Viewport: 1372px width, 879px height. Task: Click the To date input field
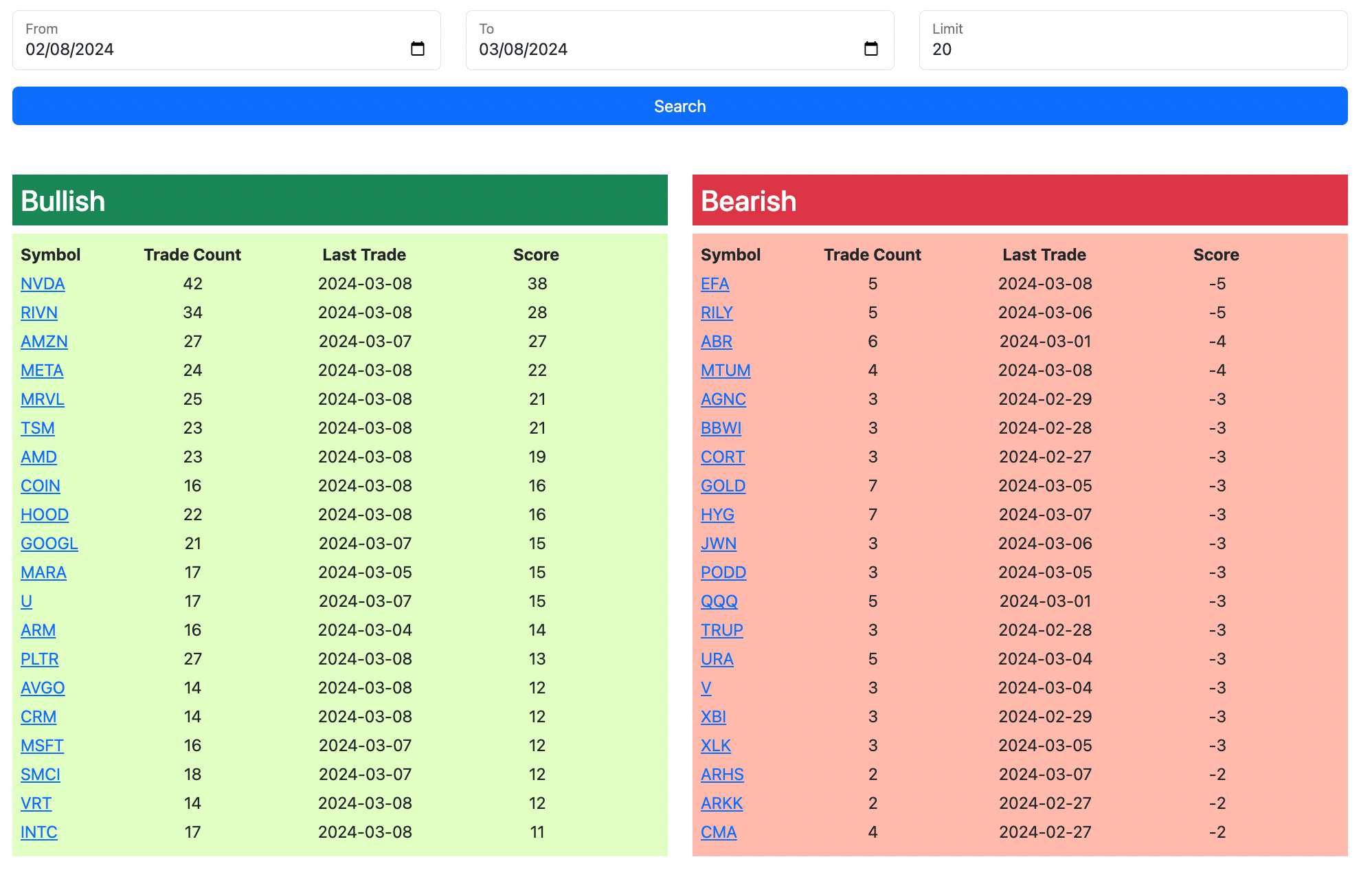click(x=680, y=40)
